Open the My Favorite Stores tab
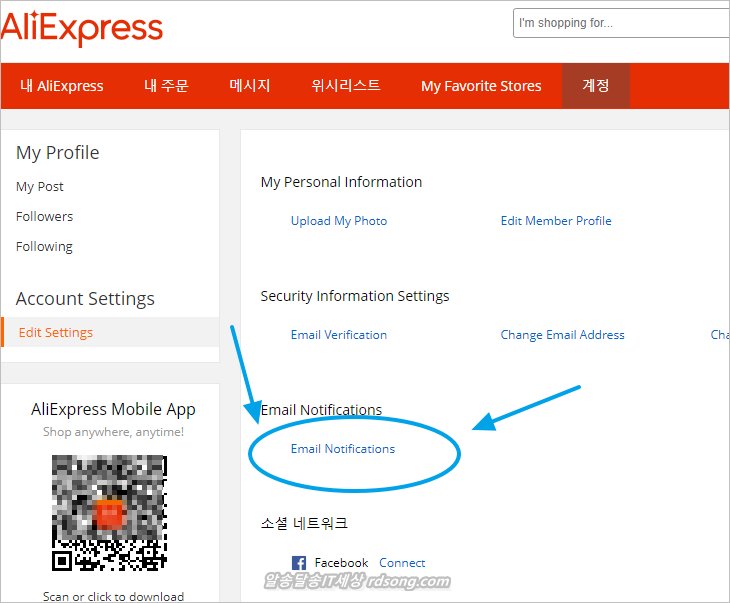The height and width of the screenshot is (603, 730). (481, 86)
